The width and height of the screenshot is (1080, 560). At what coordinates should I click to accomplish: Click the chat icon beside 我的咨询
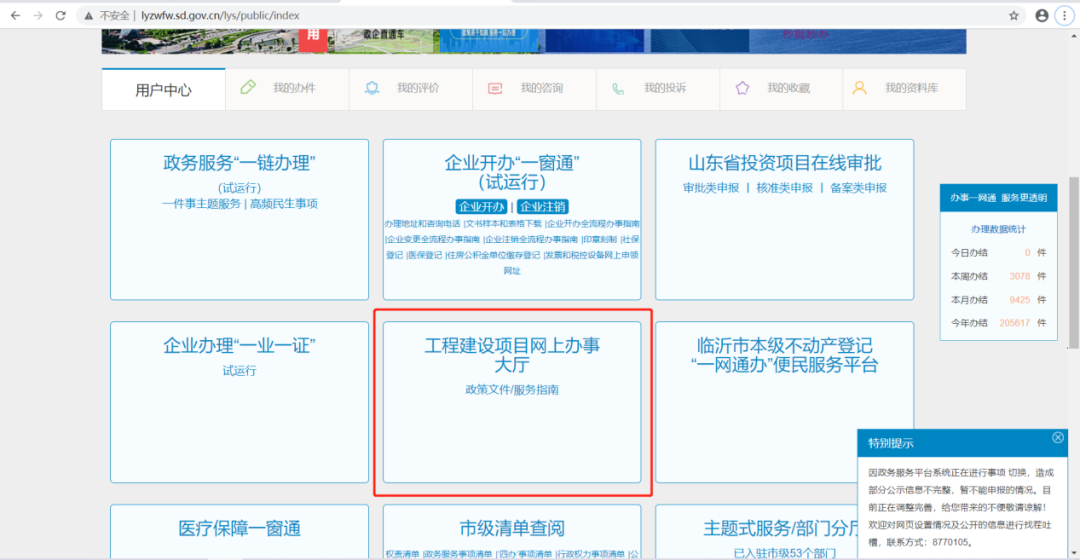(495, 88)
